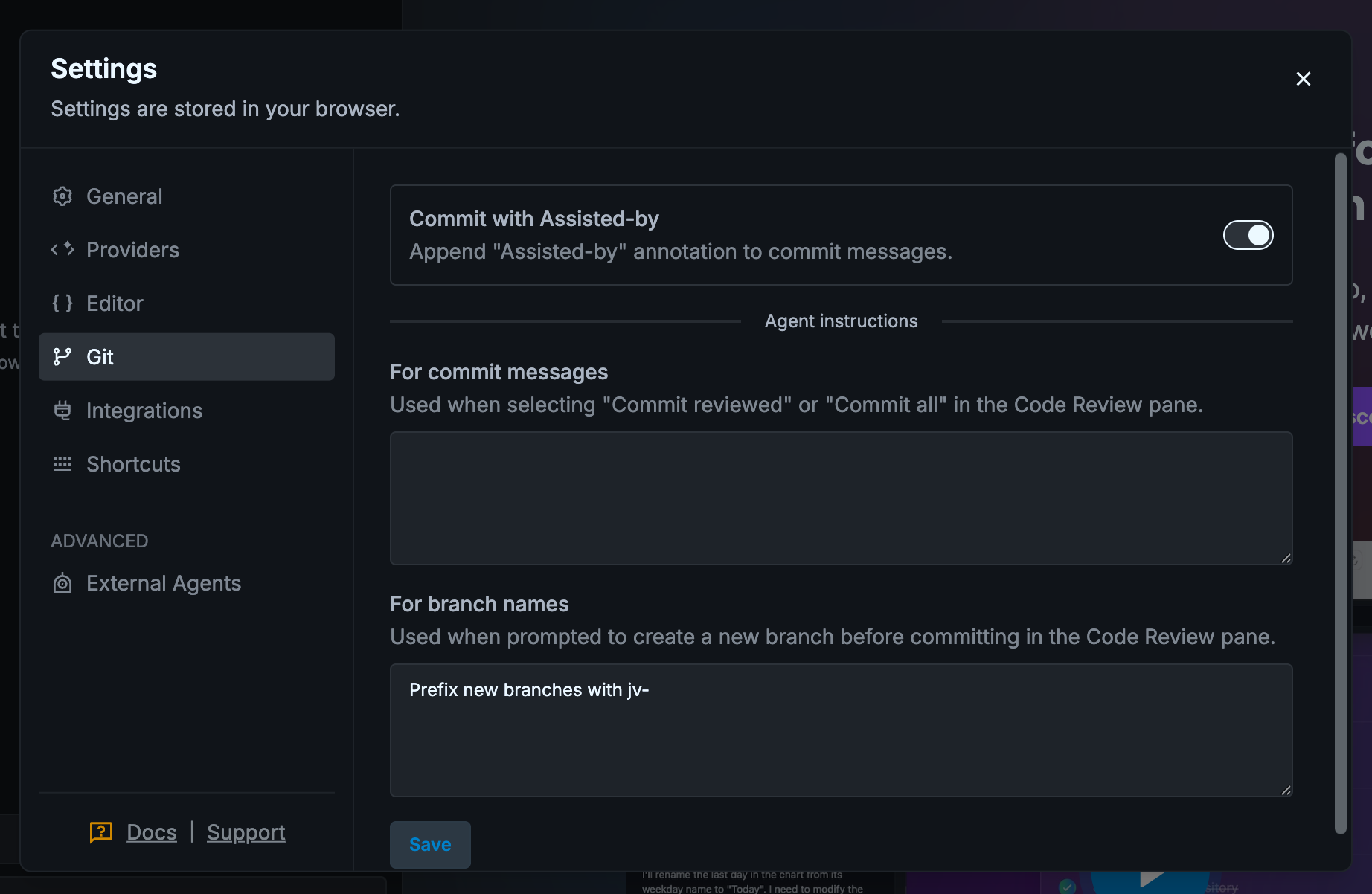The height and width of the screenshot is (894, 1372).
Task: Click the Shortcuts keyboard icon
Action: (x=62, y=464)
